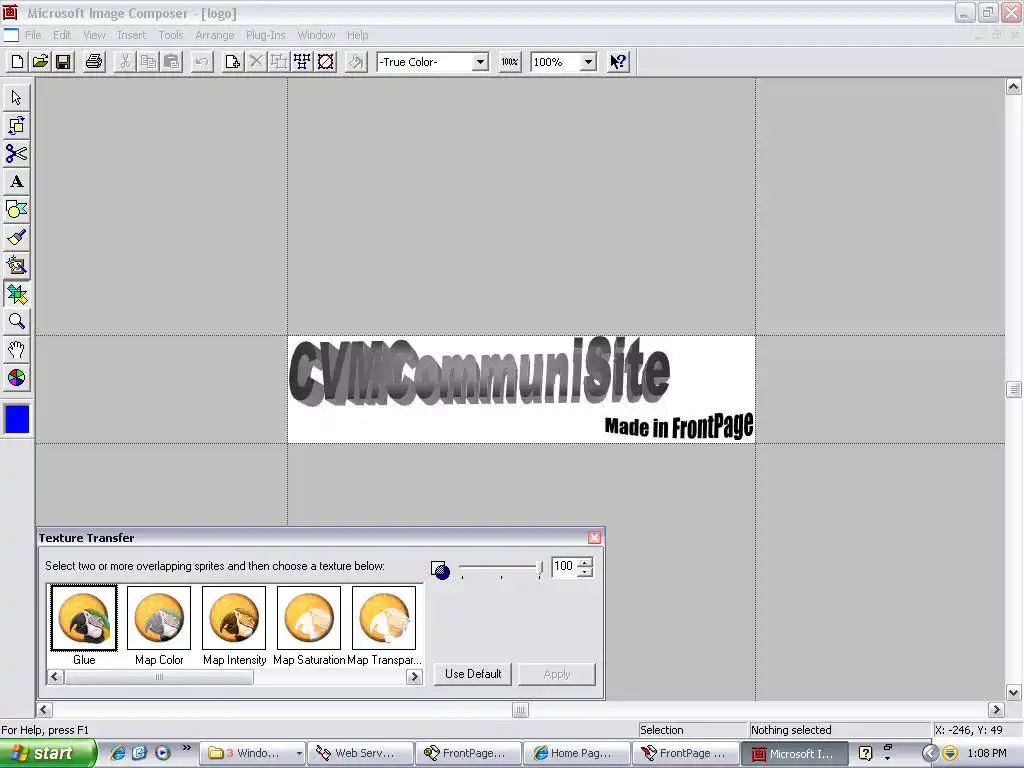Open the blue current color swatch
The image size is (1024, 768).
[x=17, y=419]
